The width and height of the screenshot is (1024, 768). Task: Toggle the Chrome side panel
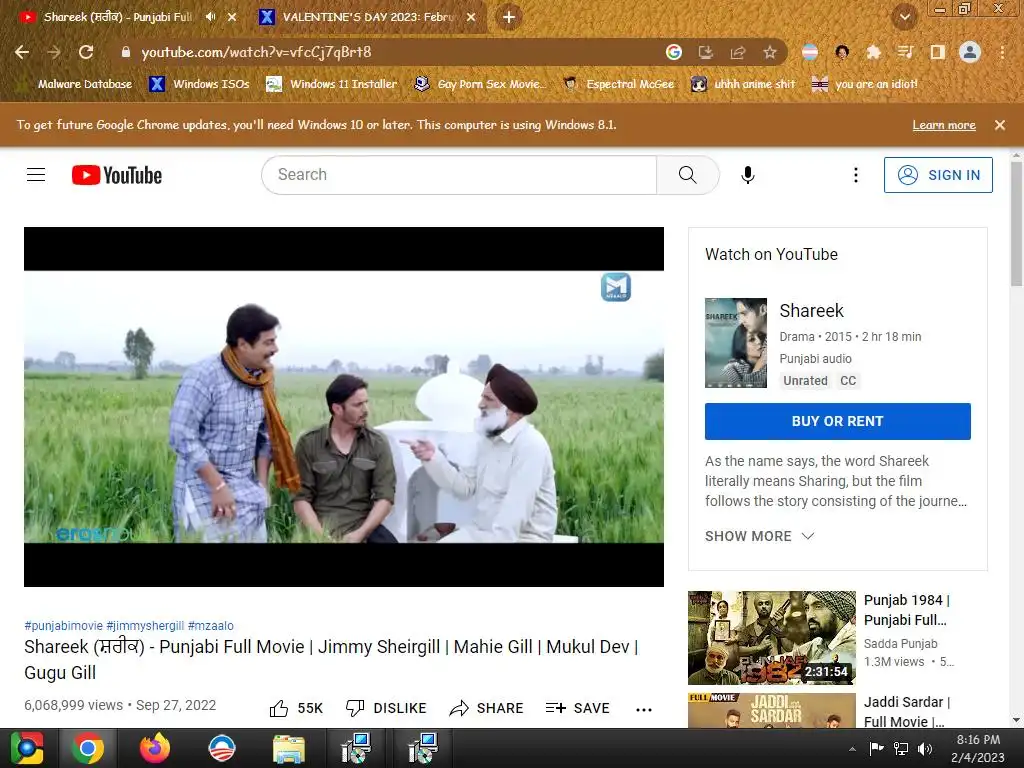938,52
